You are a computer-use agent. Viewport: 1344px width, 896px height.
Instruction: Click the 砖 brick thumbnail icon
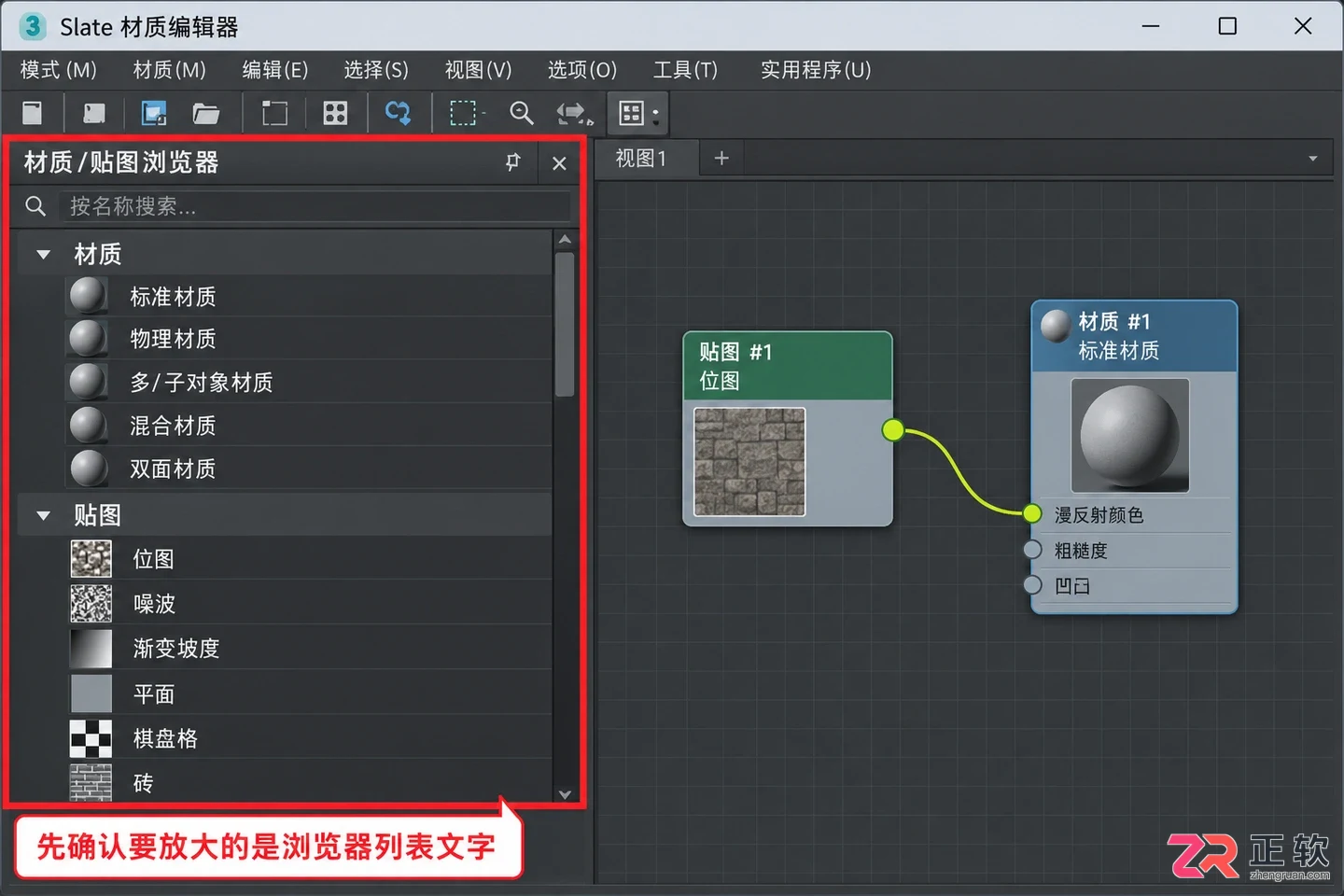point(91,782)
